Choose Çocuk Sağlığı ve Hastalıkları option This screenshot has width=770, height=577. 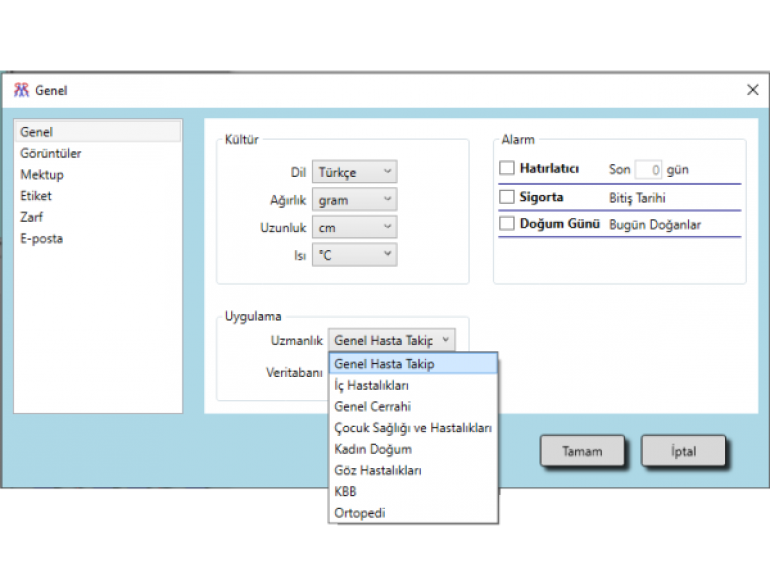413,428
